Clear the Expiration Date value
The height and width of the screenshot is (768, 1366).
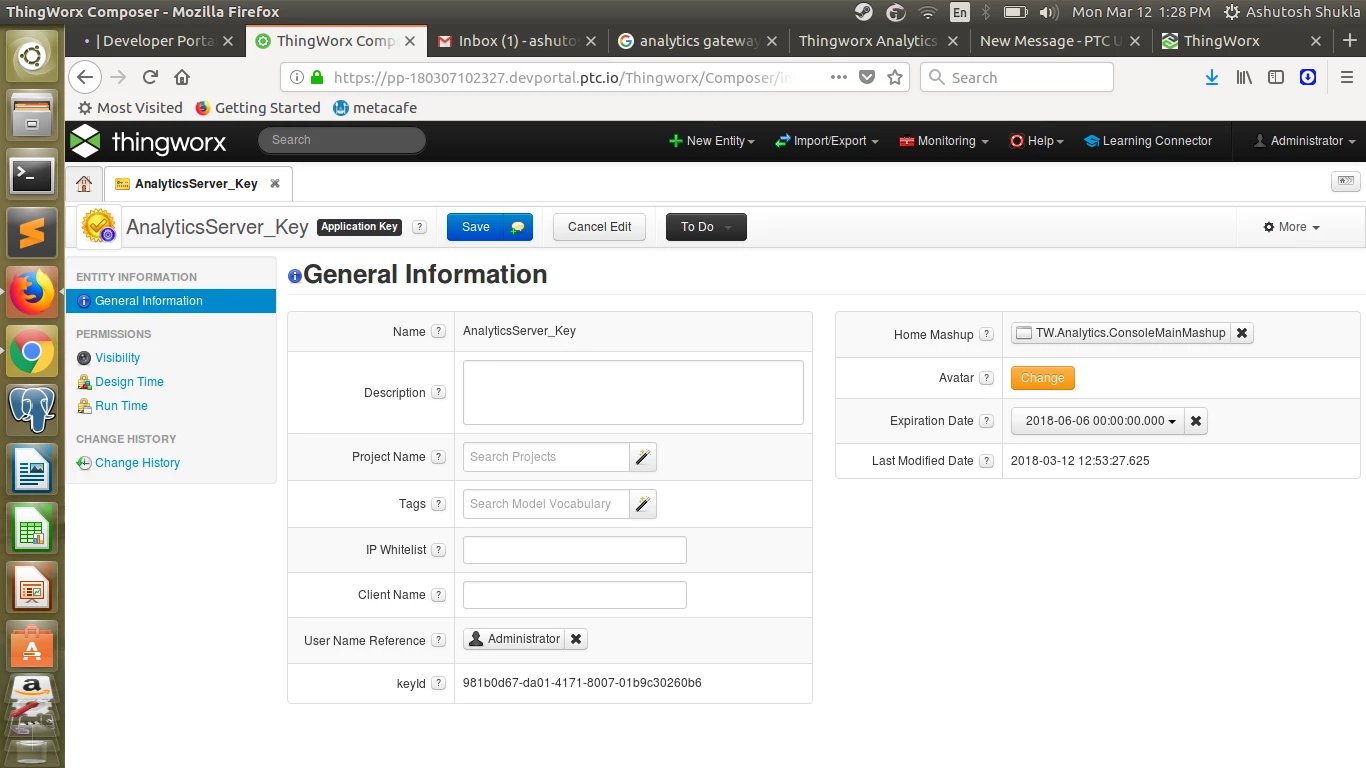click(x=1196, y=421)
